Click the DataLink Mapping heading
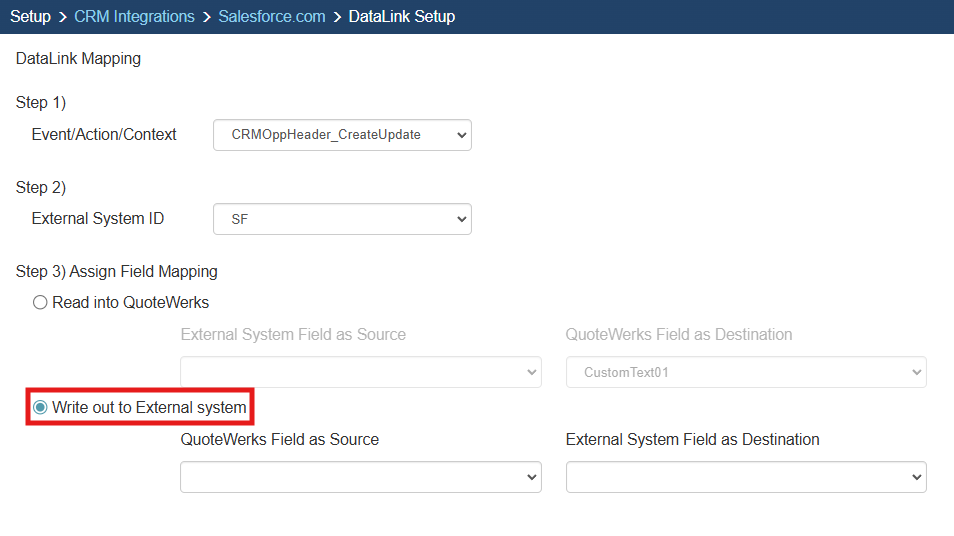Image resolution: width=954 pixels, height=536 pixels. click(78, 59)
